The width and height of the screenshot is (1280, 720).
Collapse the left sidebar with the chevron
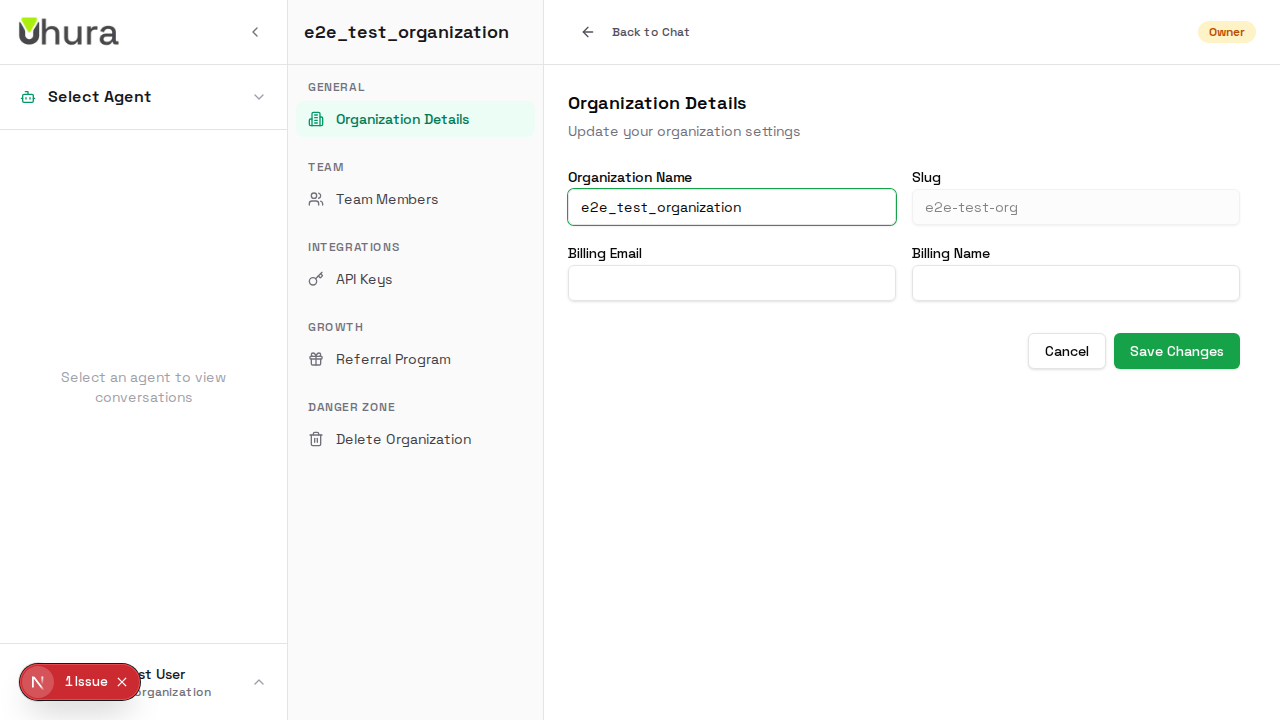[255, 31]
